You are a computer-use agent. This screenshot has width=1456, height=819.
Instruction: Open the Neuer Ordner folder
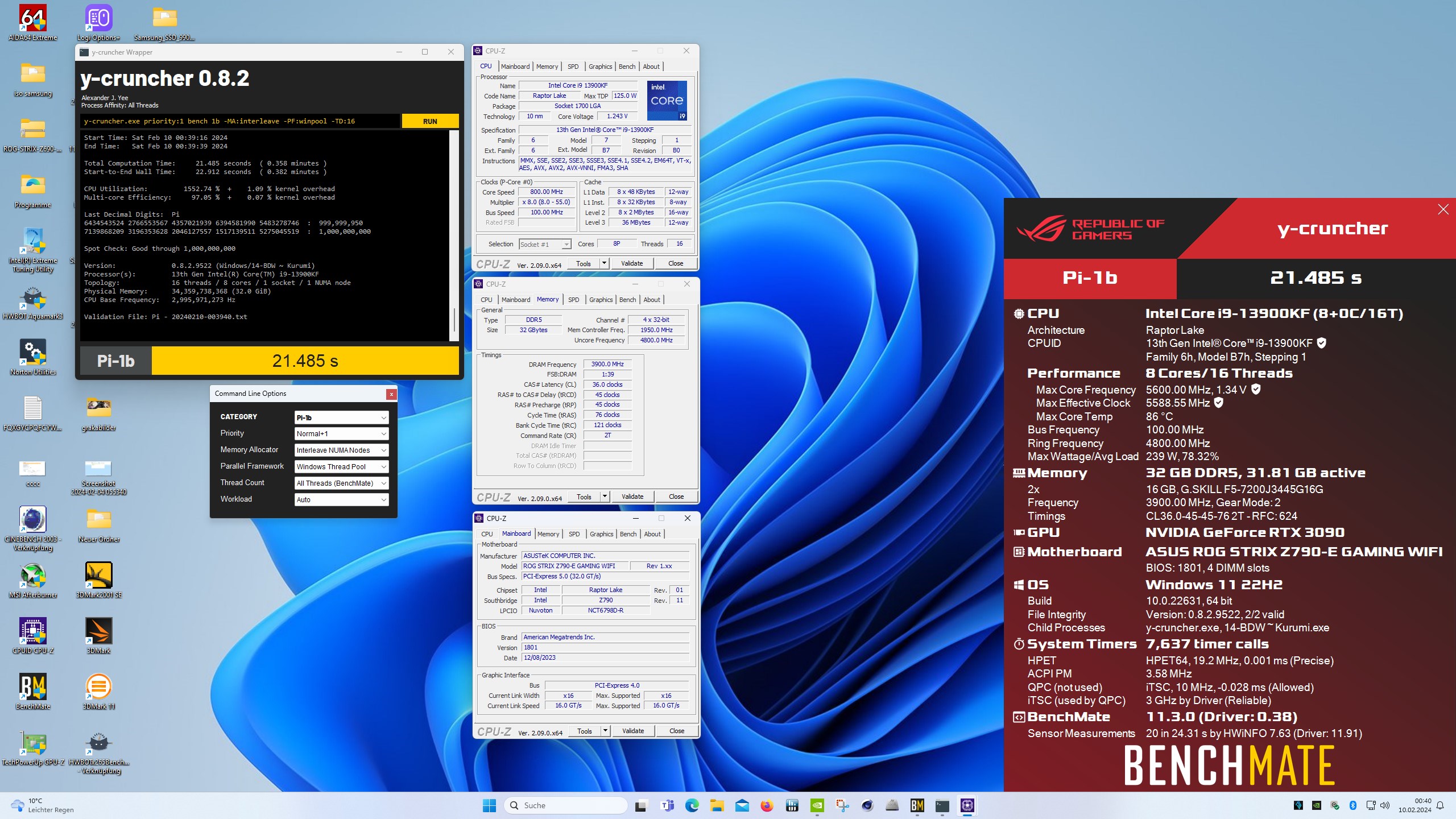coord(99,526)
